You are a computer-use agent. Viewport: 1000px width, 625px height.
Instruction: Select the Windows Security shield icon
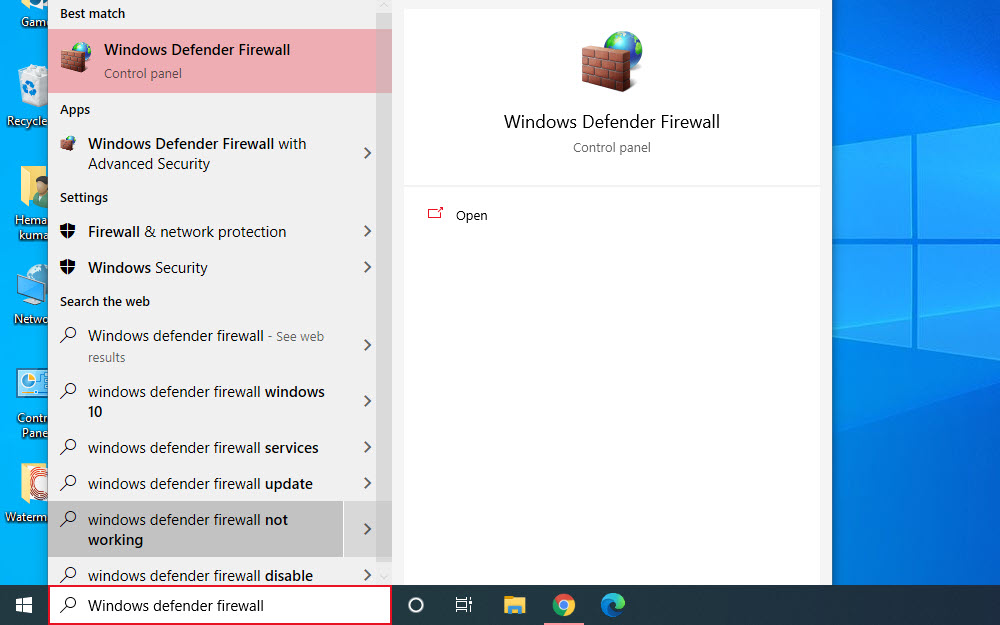coord(68,267)
